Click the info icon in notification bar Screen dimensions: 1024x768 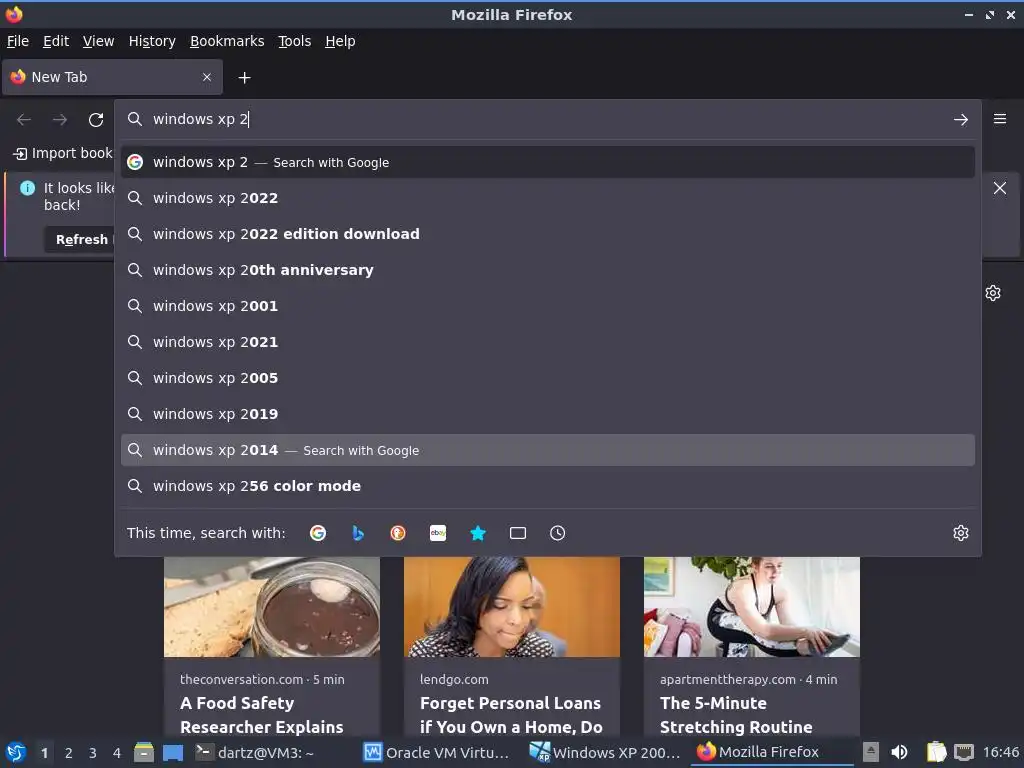[27, 188]
